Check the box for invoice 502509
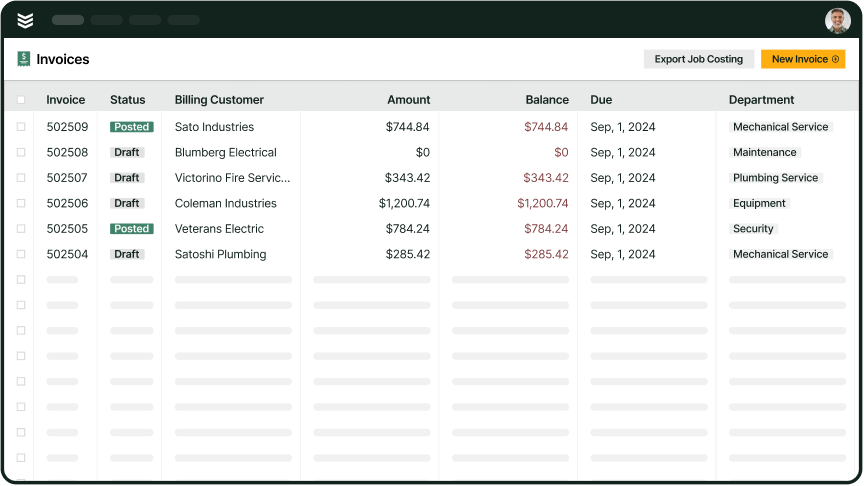The image size is (864, 486). pos(21,127)
